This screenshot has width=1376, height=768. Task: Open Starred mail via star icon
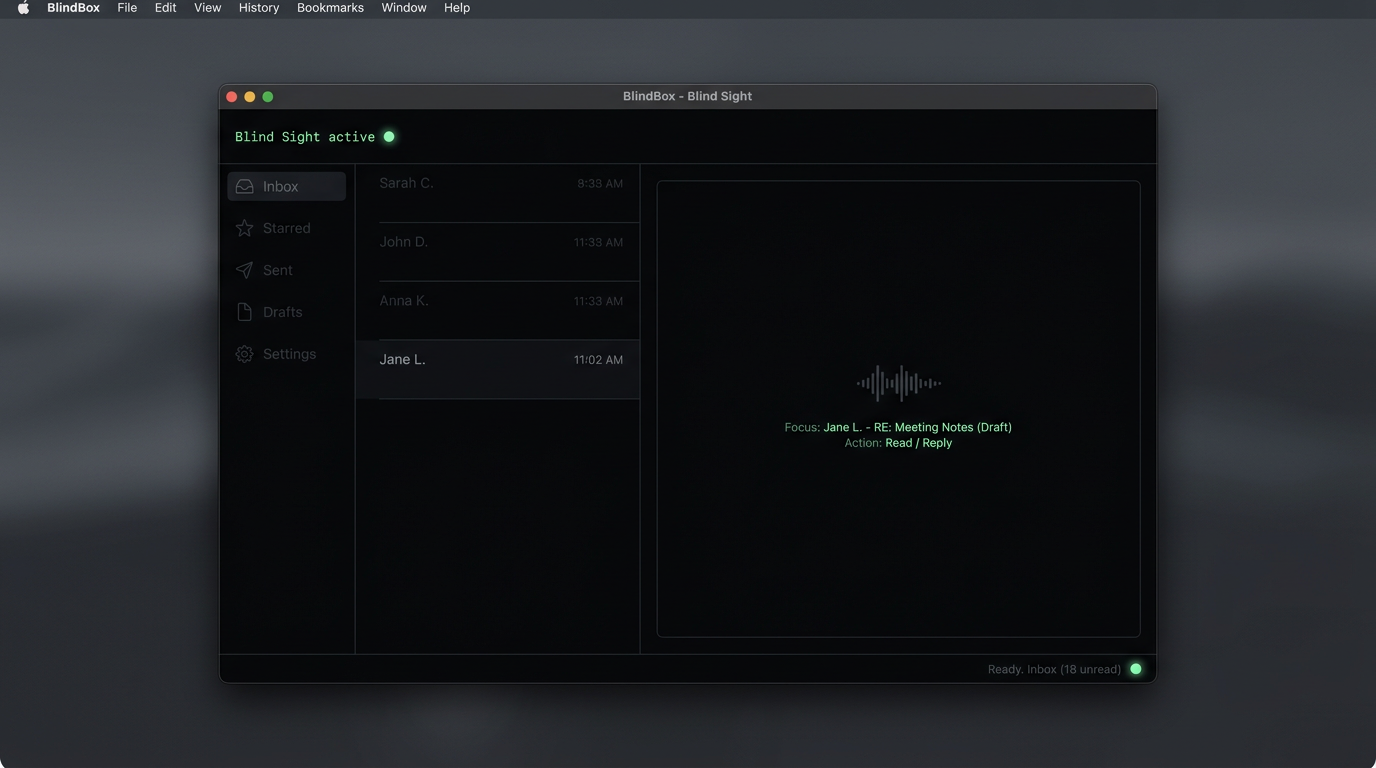tap(244, 228)
